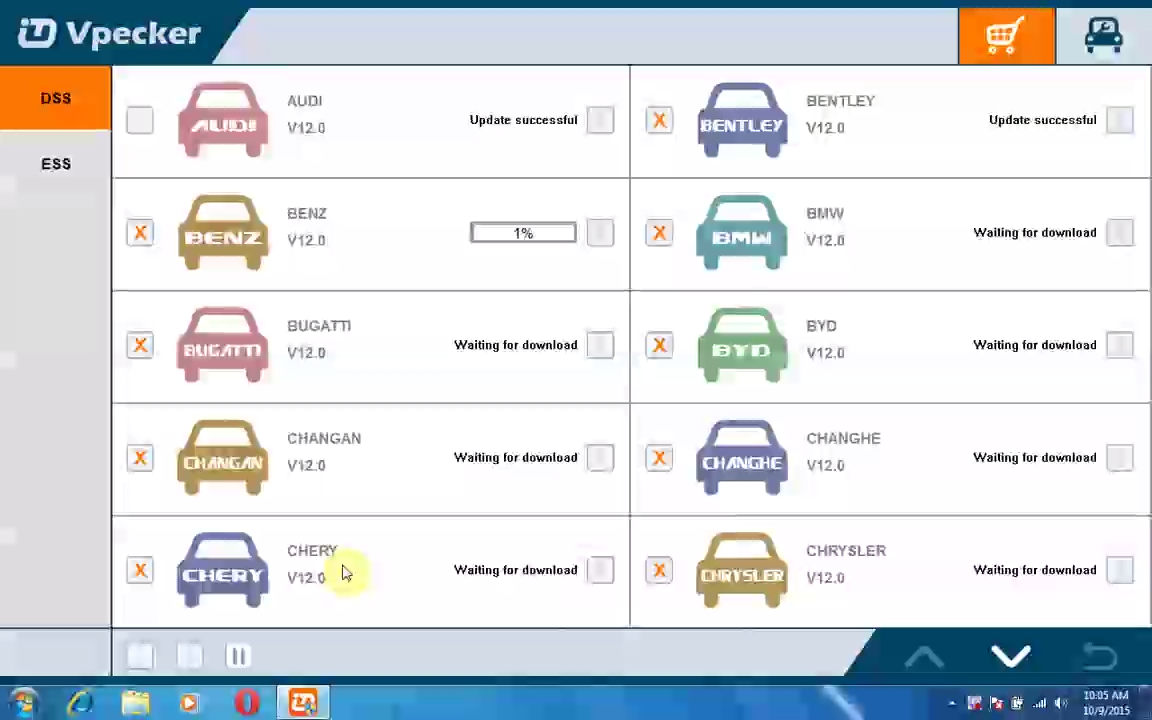Switch to ESS tab
This screenshot has height=720, width=1152.
pyautogui.click(x=56, y=163)
